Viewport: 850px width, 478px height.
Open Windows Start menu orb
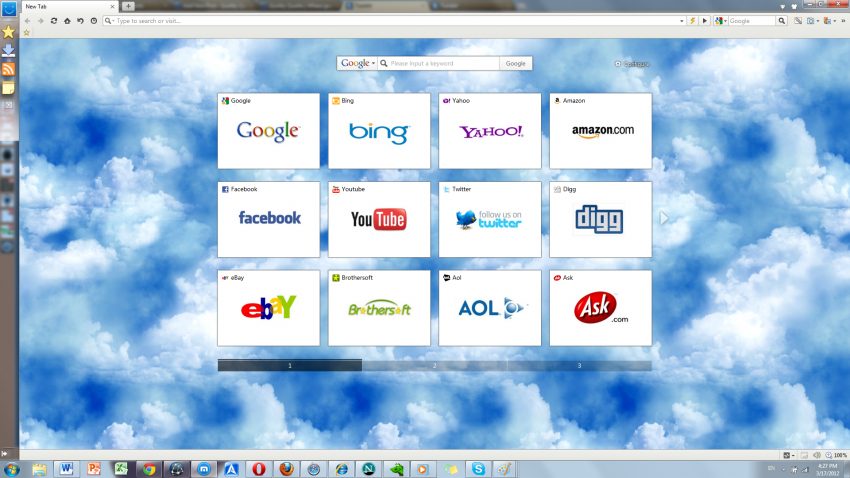pyautogui.click(x=11, y=469)
